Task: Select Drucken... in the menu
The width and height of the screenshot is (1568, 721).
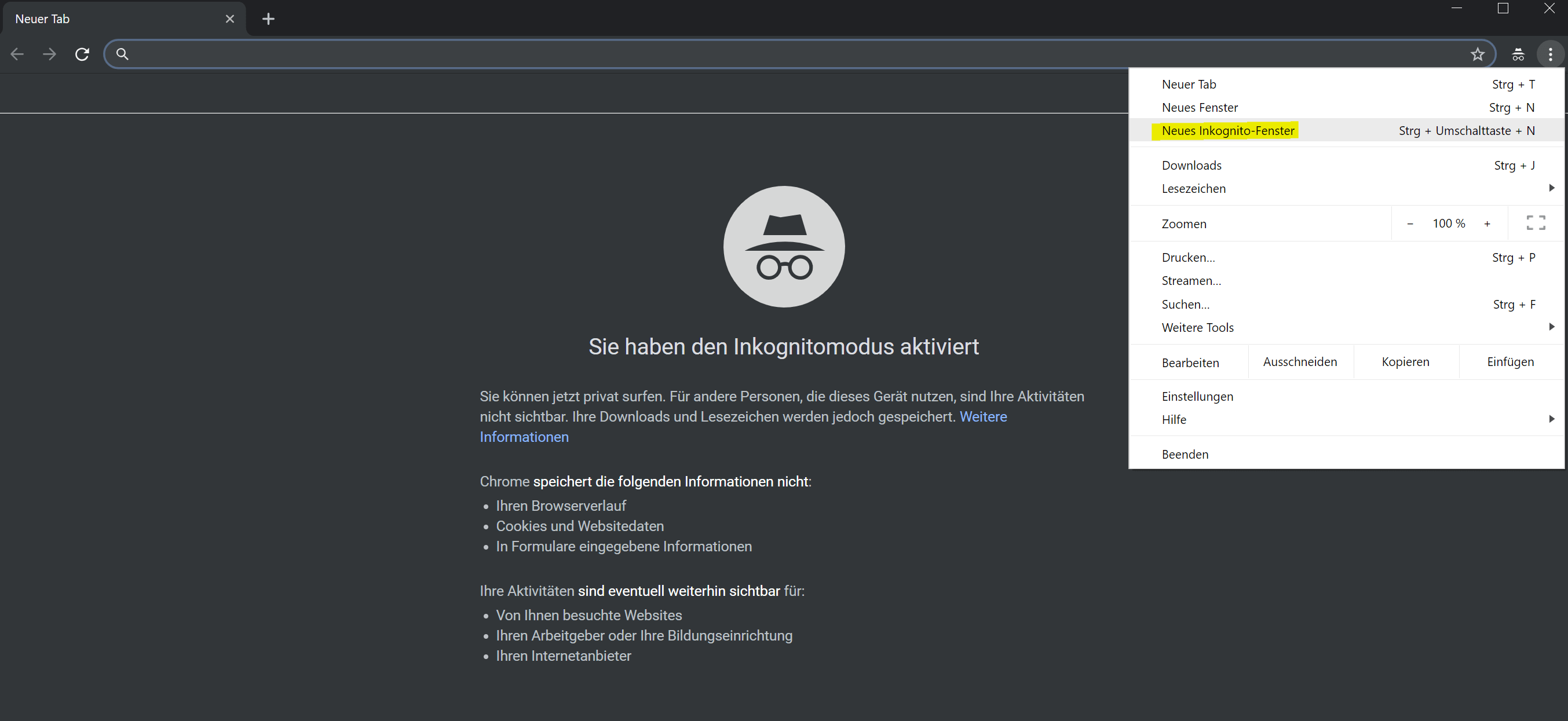Action: [x=1346, y=257]
